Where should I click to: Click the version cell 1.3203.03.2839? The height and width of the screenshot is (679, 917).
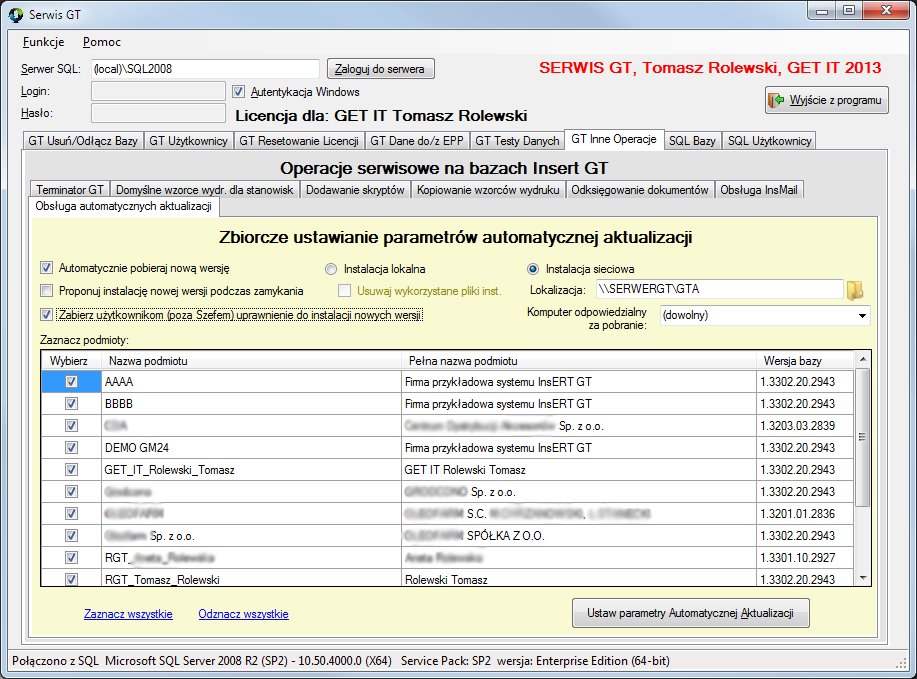coord(805,426)
